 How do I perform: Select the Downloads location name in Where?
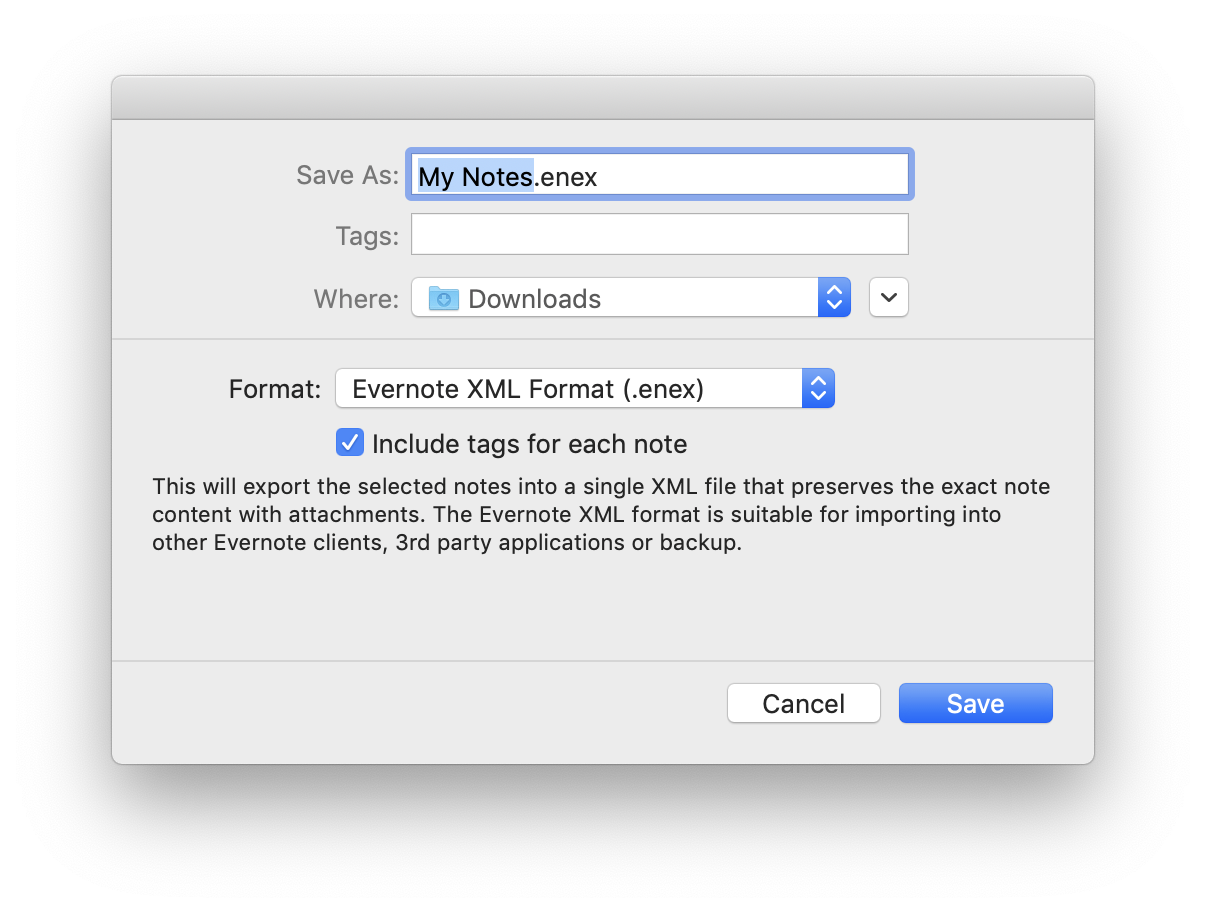tap(534, 299)
